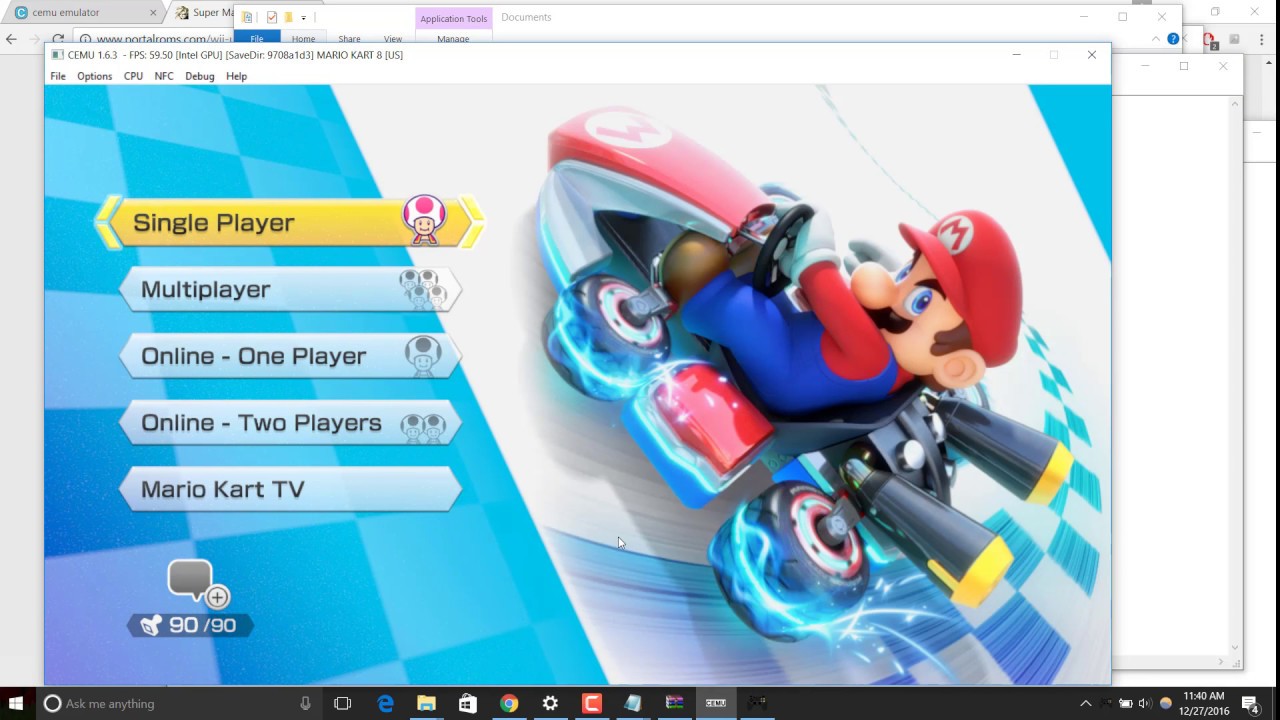Image resolution: width=1280 pixels, height=720 pixels.
Task: Open the CEMU NFC menu
Action: coord(163,76)
